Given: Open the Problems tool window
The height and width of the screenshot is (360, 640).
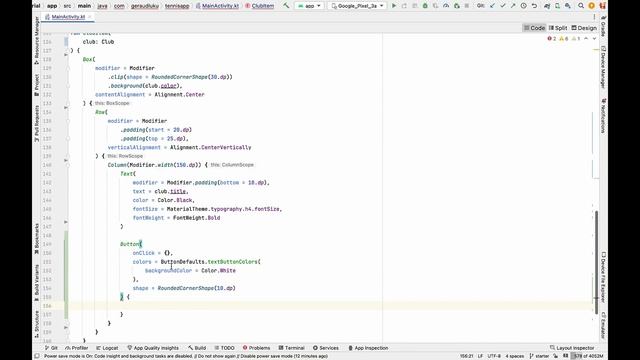Looking at the screenshot, I should pyautogui.click(x=256, y=348).
